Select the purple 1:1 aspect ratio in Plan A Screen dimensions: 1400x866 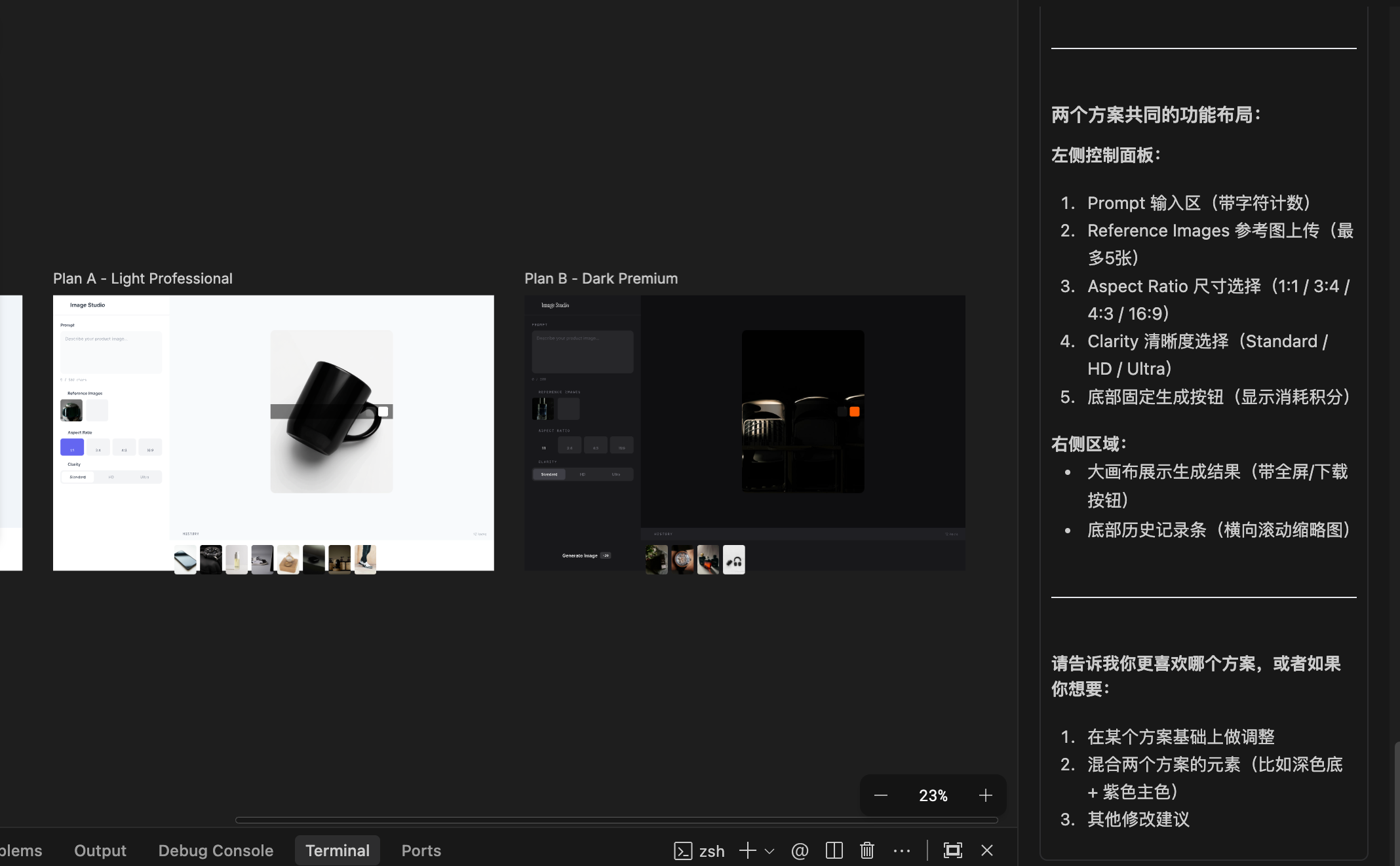click(72, 447)
